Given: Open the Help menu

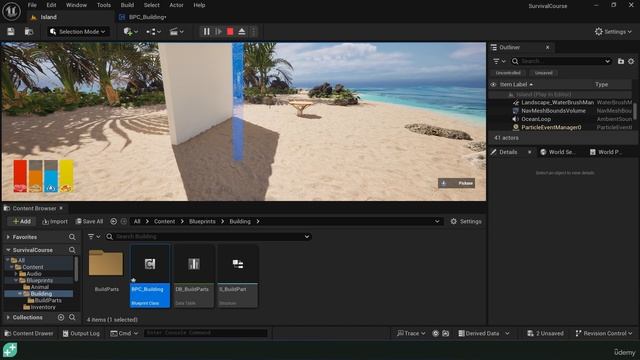Looking at the screenshot, I should 199,5.
